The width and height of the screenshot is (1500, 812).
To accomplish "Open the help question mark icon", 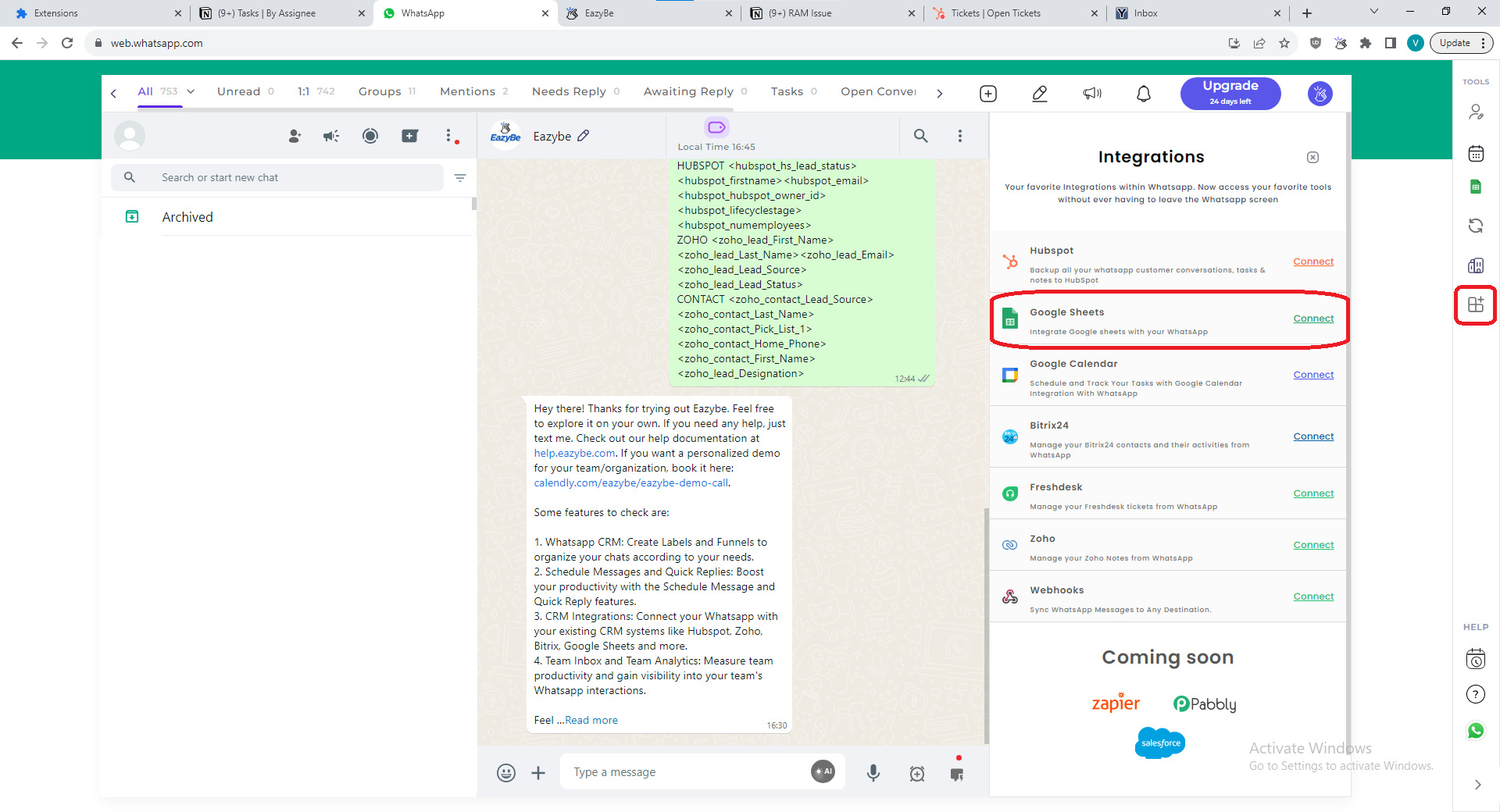I will click(1475, 694).
